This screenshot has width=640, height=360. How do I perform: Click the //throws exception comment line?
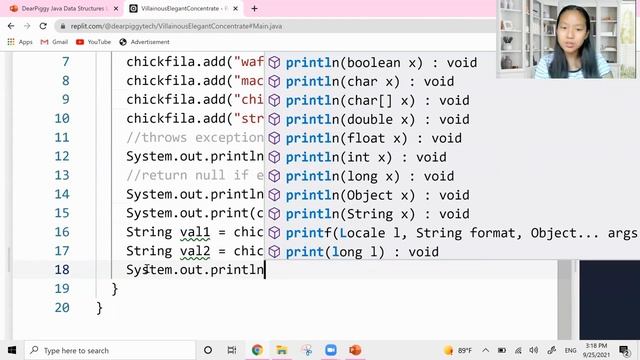195,138
